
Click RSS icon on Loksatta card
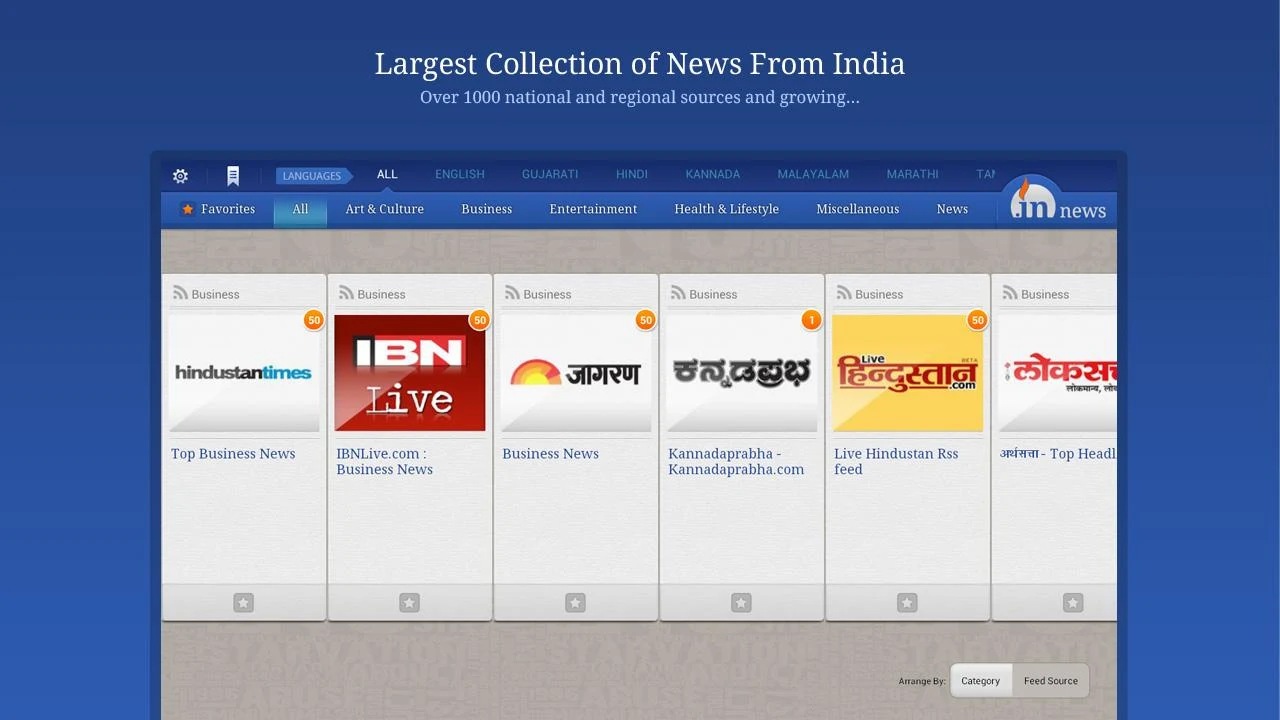(1010, 293)
